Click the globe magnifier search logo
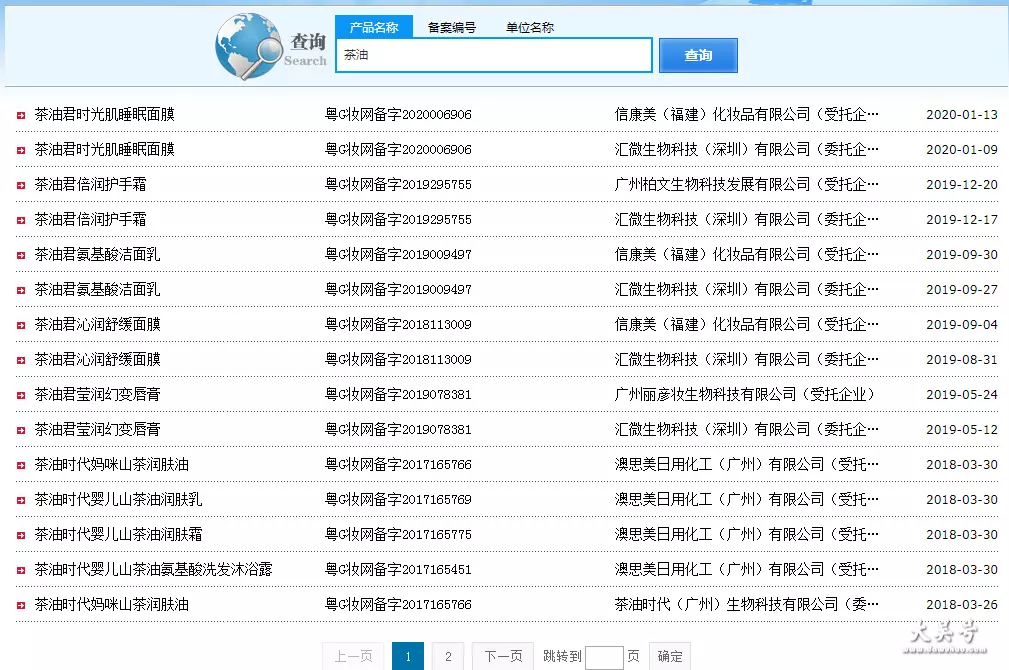This screenshot has width=1009, height=670. [x=249, y=46]
